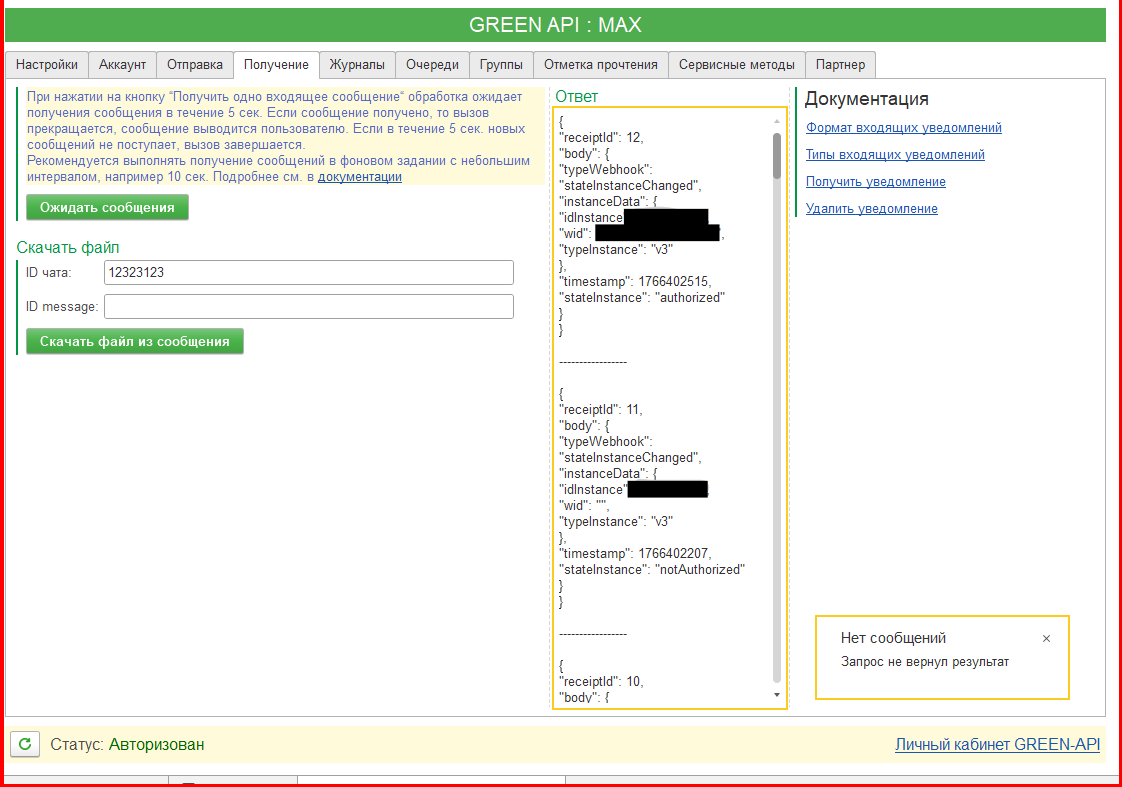Image resolution: width=1122 pixels, height=787 pixels.
Task: Click the ID чата input field
Action: point(308,272)
